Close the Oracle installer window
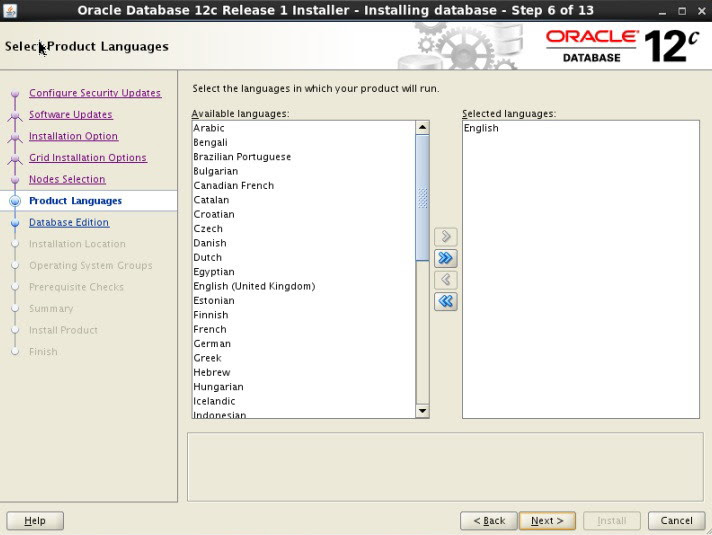712x535 pixels. pos(702,11)
